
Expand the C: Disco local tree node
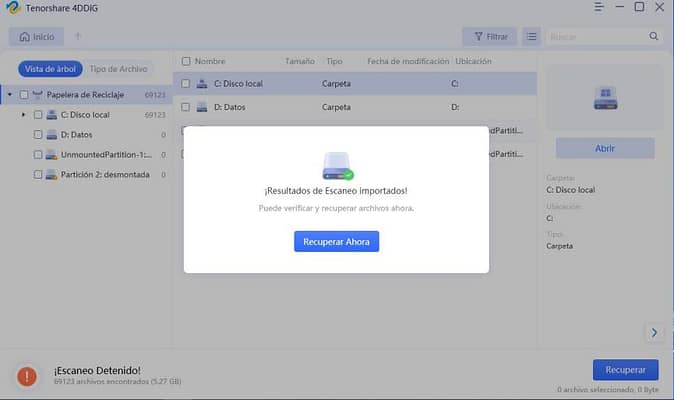(24, 115)
